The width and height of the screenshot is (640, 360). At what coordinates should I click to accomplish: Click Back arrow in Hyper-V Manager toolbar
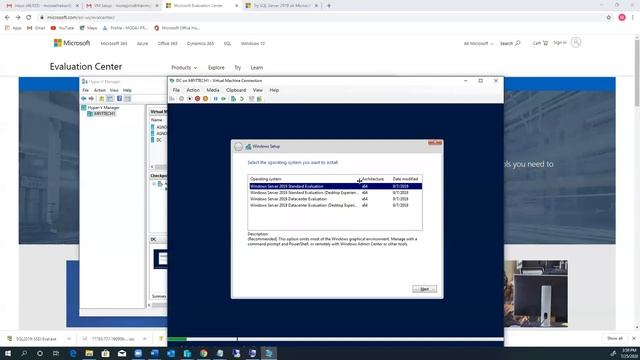pyautogui.click(x=84, y=99)
